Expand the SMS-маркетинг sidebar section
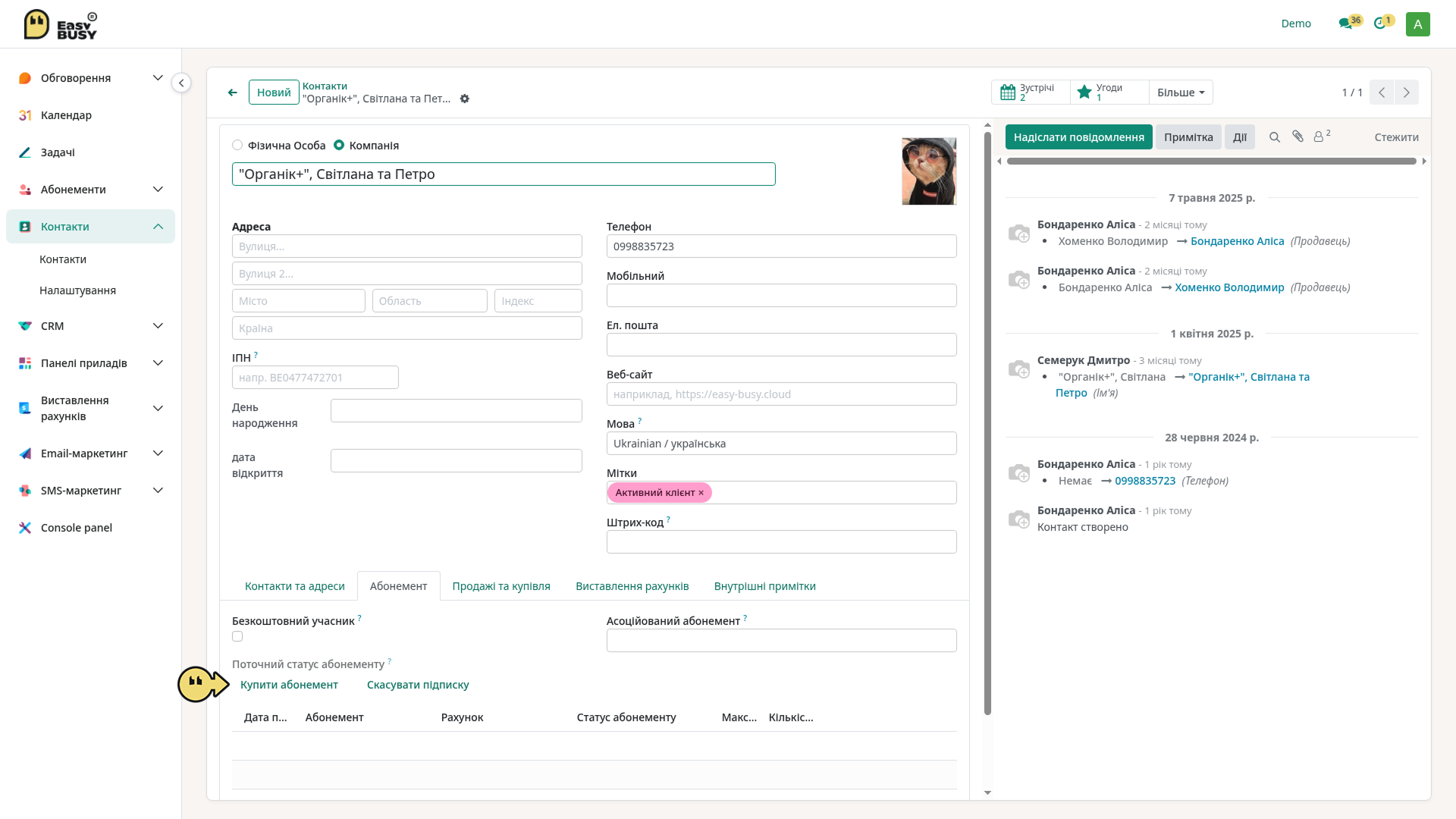The height and width of the screenshot is (819, 1456). coord(158,491)
